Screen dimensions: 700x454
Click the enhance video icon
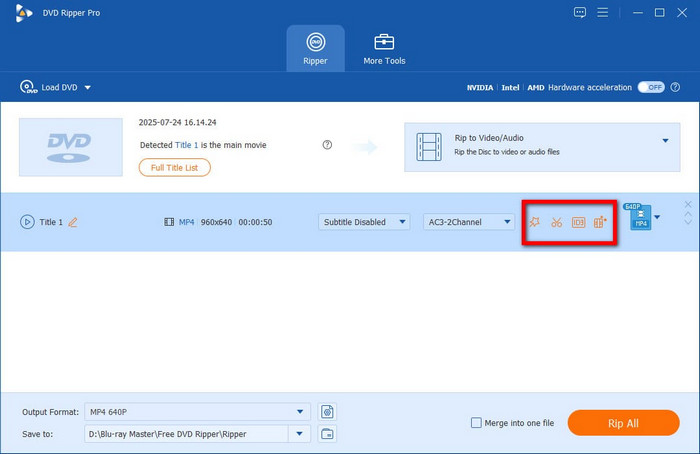[600, 222]
